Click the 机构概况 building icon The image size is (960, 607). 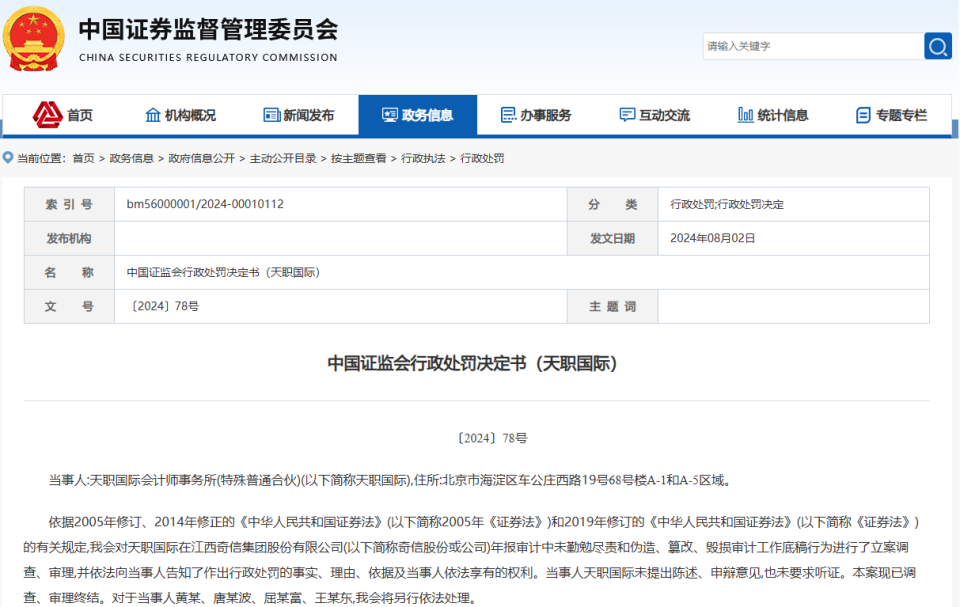click(x=151, y=113)
